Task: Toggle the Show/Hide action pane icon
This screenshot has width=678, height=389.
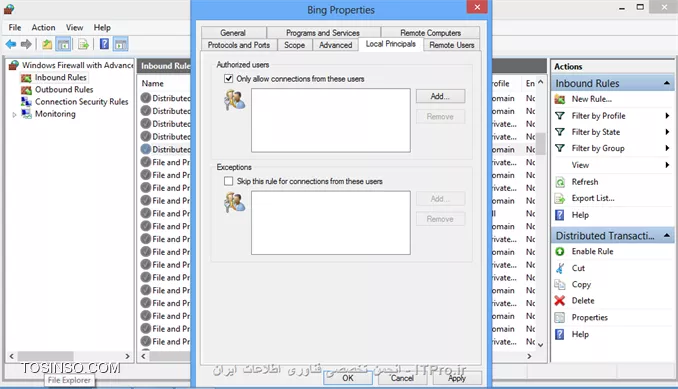Action: pos(121,44)
